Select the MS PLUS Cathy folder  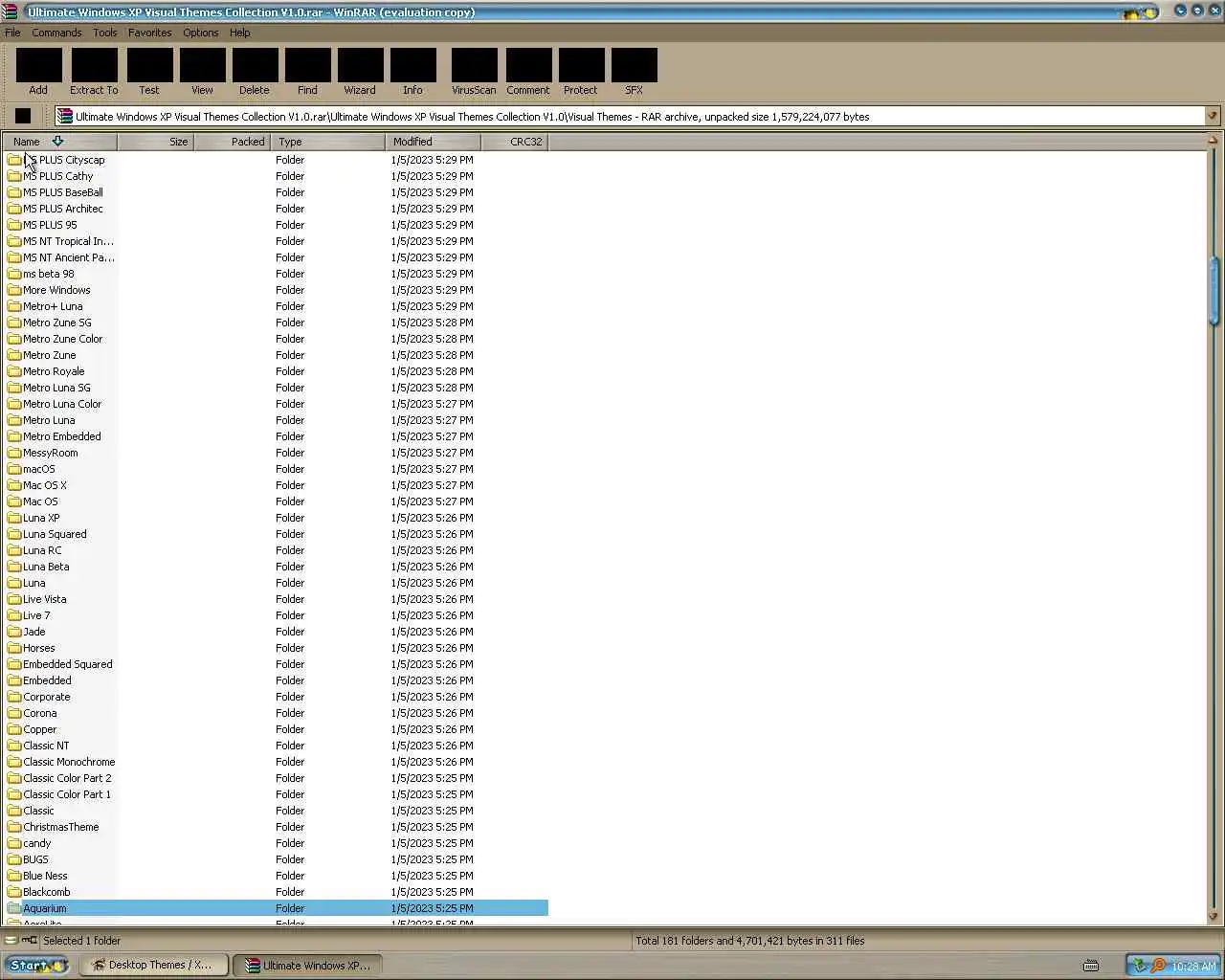pyautogui.click(x=58, y=176)
